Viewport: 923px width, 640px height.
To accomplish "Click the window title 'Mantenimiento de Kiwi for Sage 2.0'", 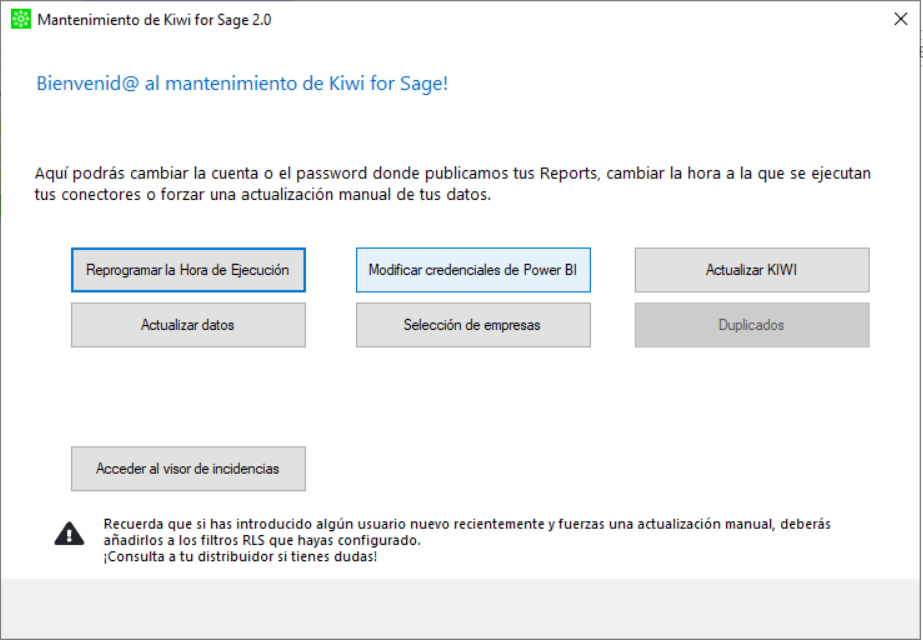I will [x=154, y=20].
